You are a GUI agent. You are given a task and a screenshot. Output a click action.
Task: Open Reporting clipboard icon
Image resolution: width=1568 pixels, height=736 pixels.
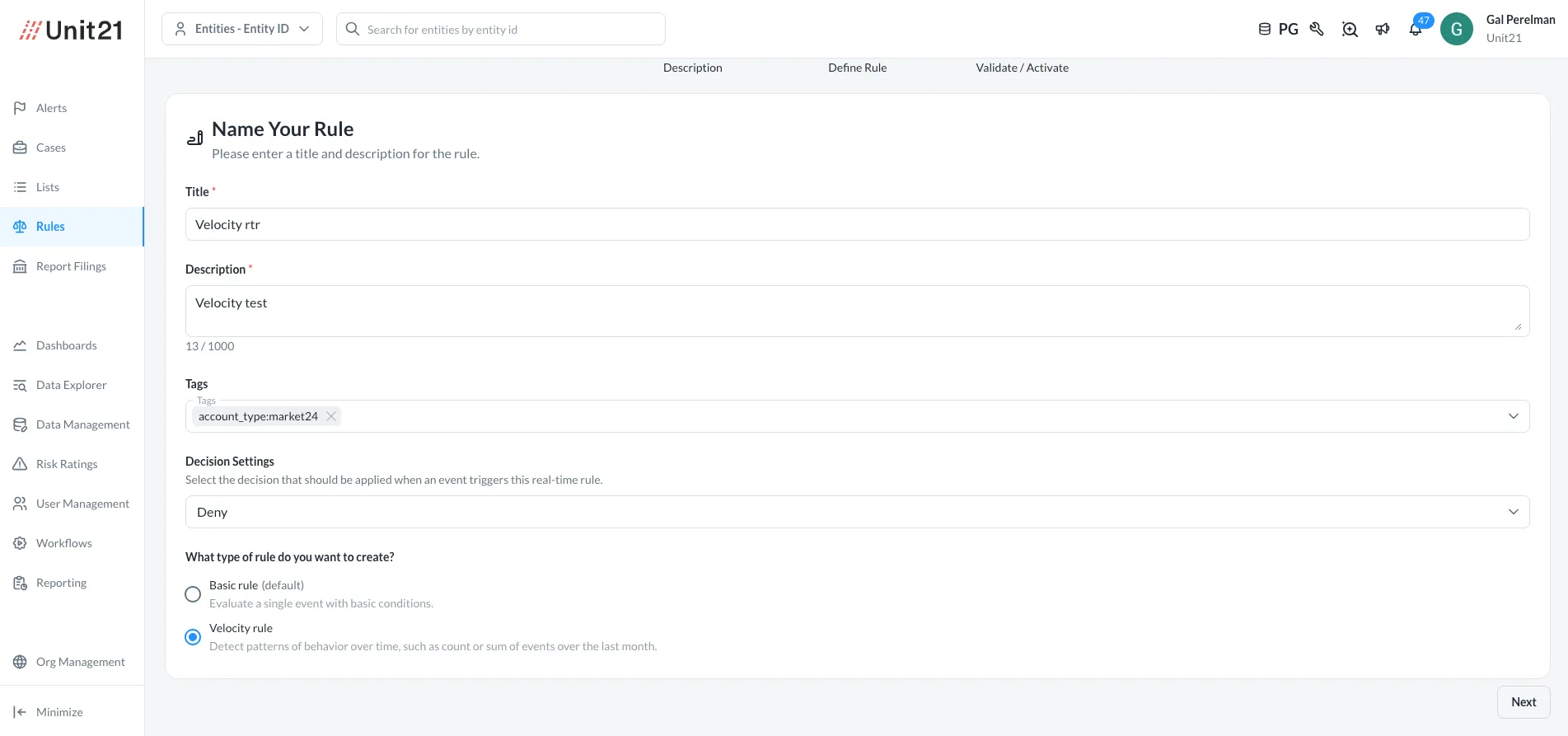pos(20,583)
